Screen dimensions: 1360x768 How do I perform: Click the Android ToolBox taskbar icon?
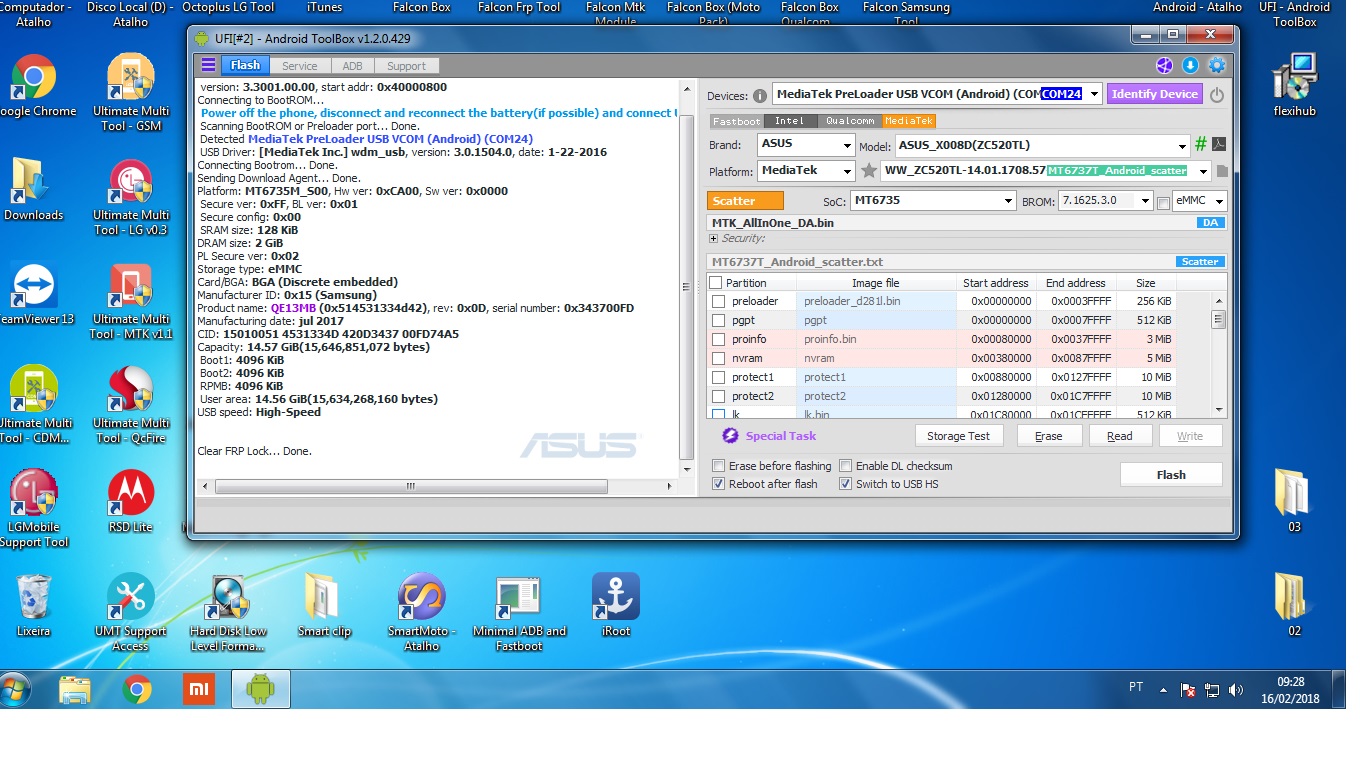[261, 689]
